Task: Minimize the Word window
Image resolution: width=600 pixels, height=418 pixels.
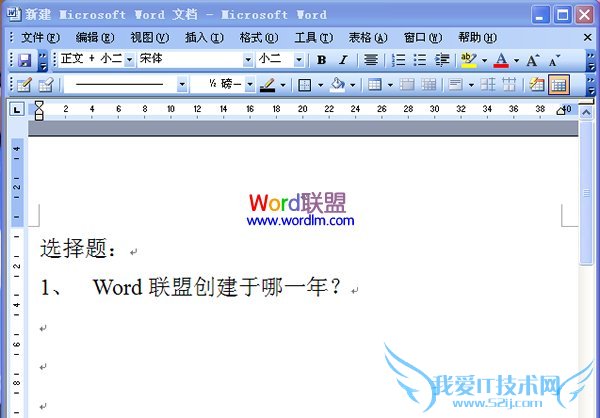Action: pyautogui.click(x=540, y=15)
